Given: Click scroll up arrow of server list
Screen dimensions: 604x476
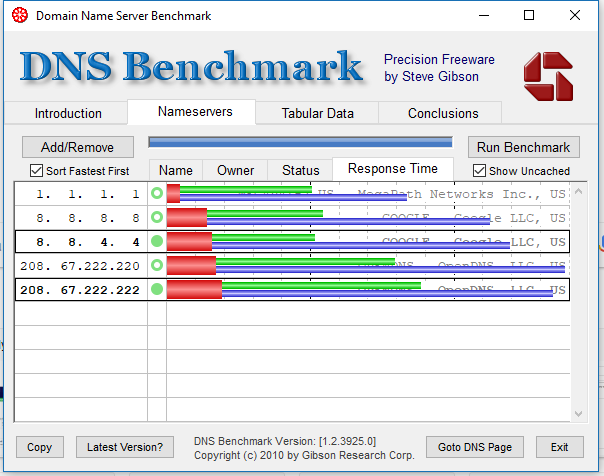Looking at the screenshot, I should tap(578, 191).
